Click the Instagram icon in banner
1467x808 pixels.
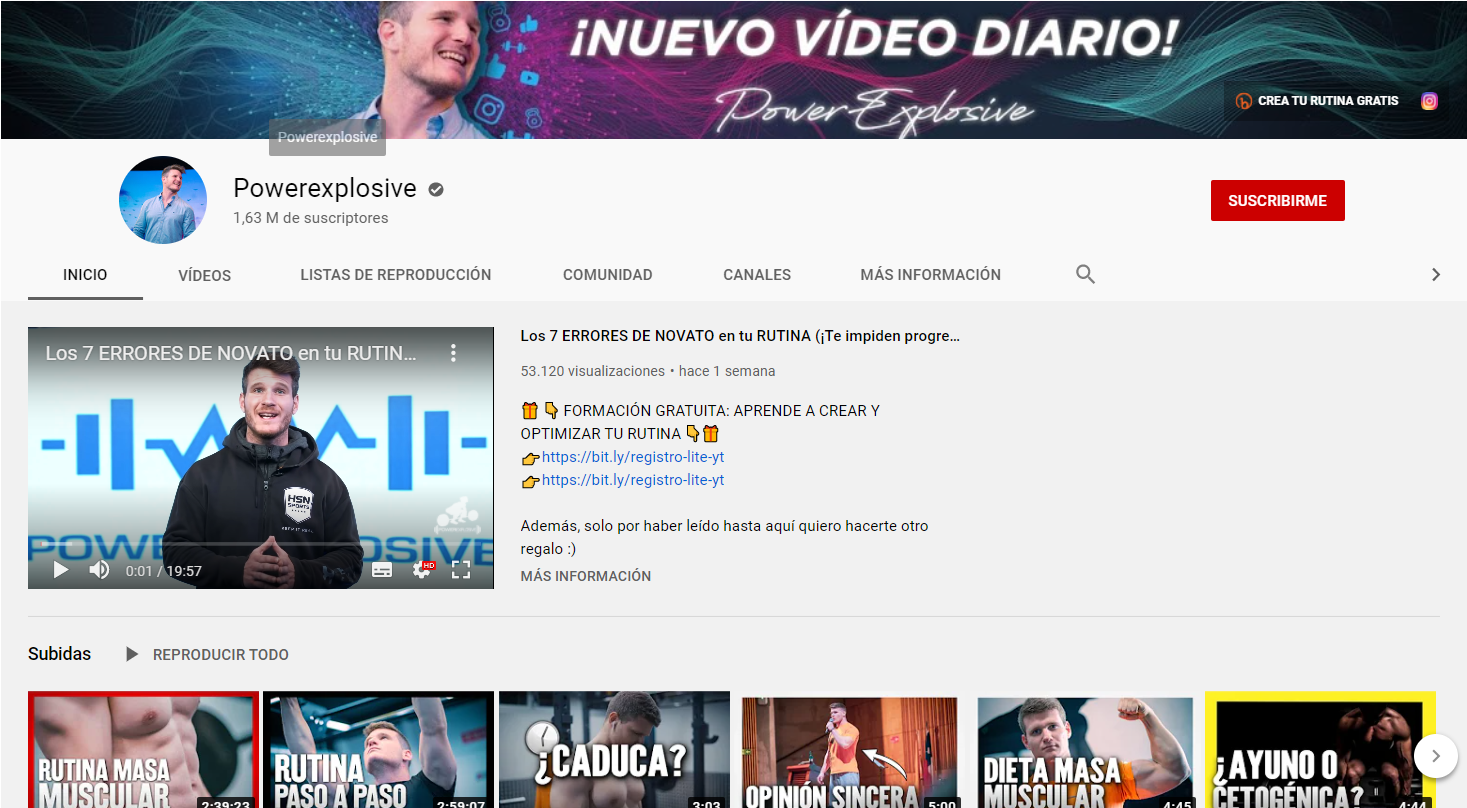coord(1429,101)
